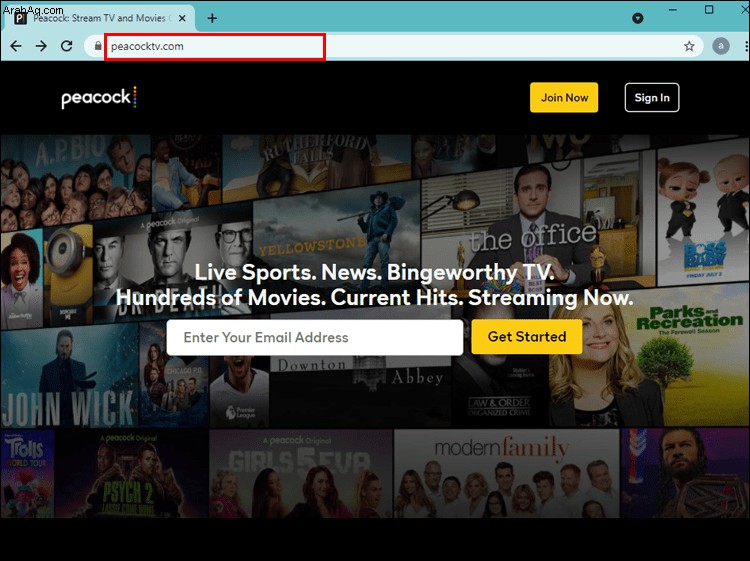The width and height of the screenshot is (750, 561).
Task: Select the A.P. Bio show thumbnail
Action: (76, 182)
